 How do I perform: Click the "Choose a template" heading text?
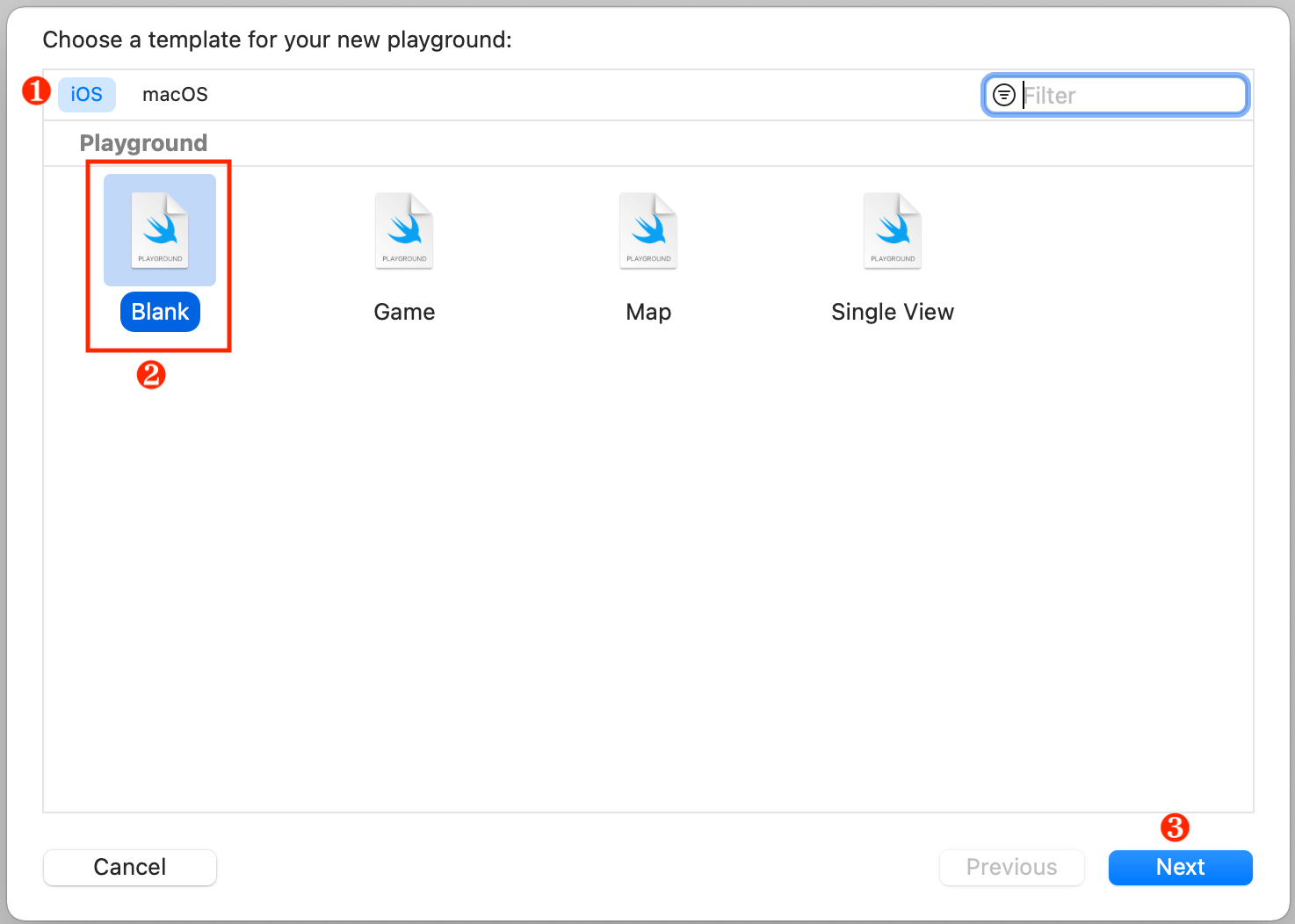277,40
